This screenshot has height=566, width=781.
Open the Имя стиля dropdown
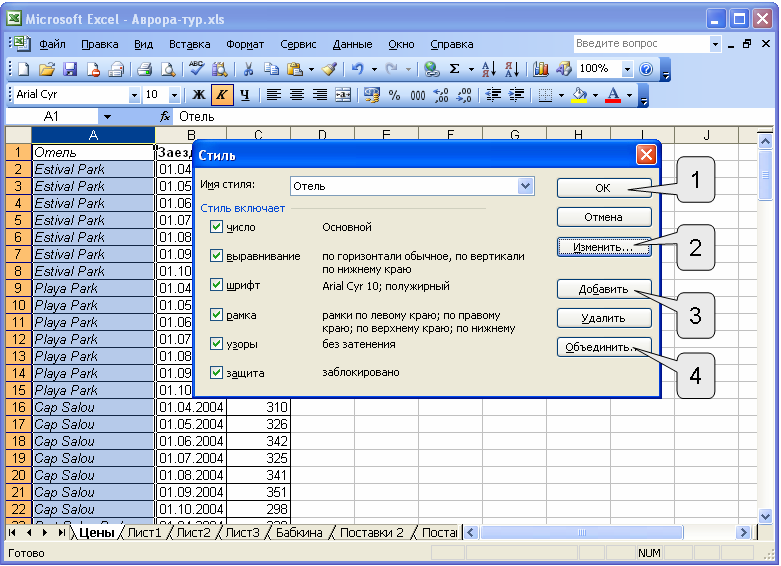525,186
